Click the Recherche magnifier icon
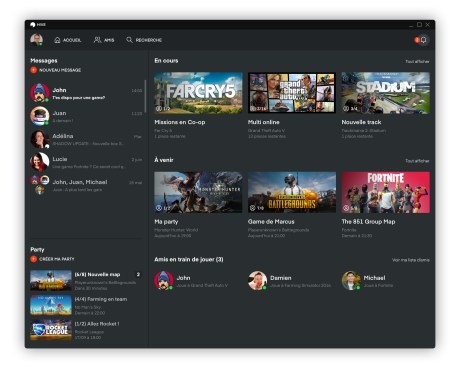 pos(129,40)
